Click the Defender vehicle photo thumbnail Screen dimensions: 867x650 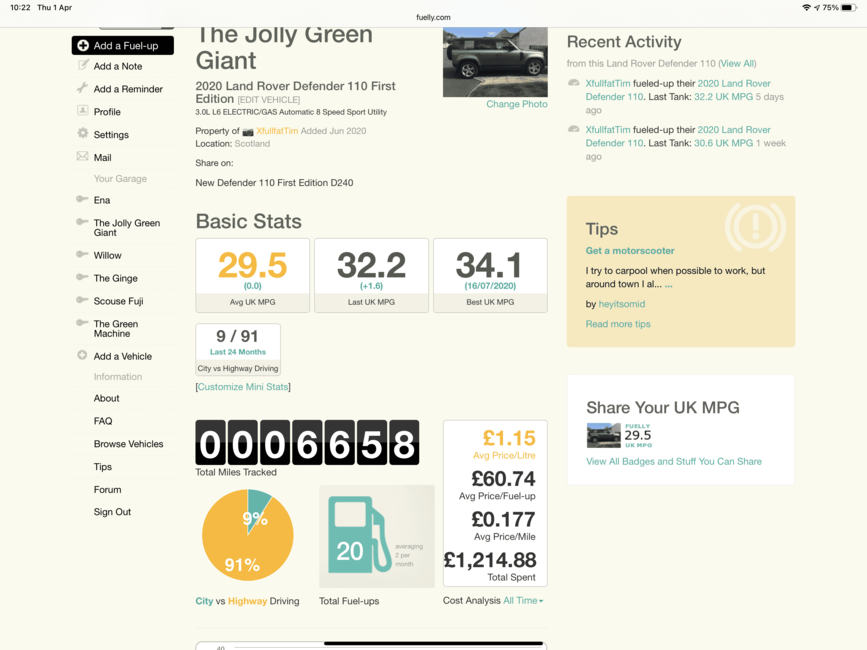pyautogui.click(x=495, y=62)
